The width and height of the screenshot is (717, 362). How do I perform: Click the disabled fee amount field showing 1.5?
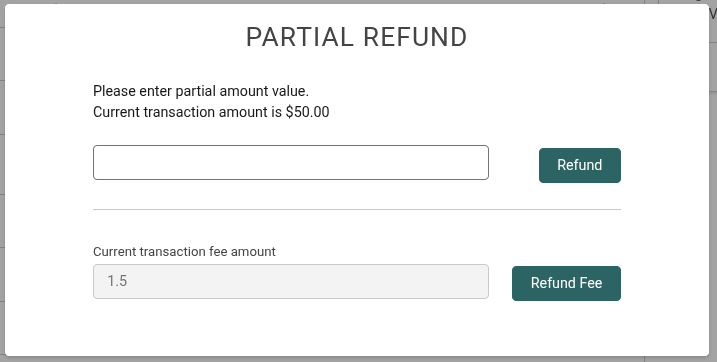[291, 281]
